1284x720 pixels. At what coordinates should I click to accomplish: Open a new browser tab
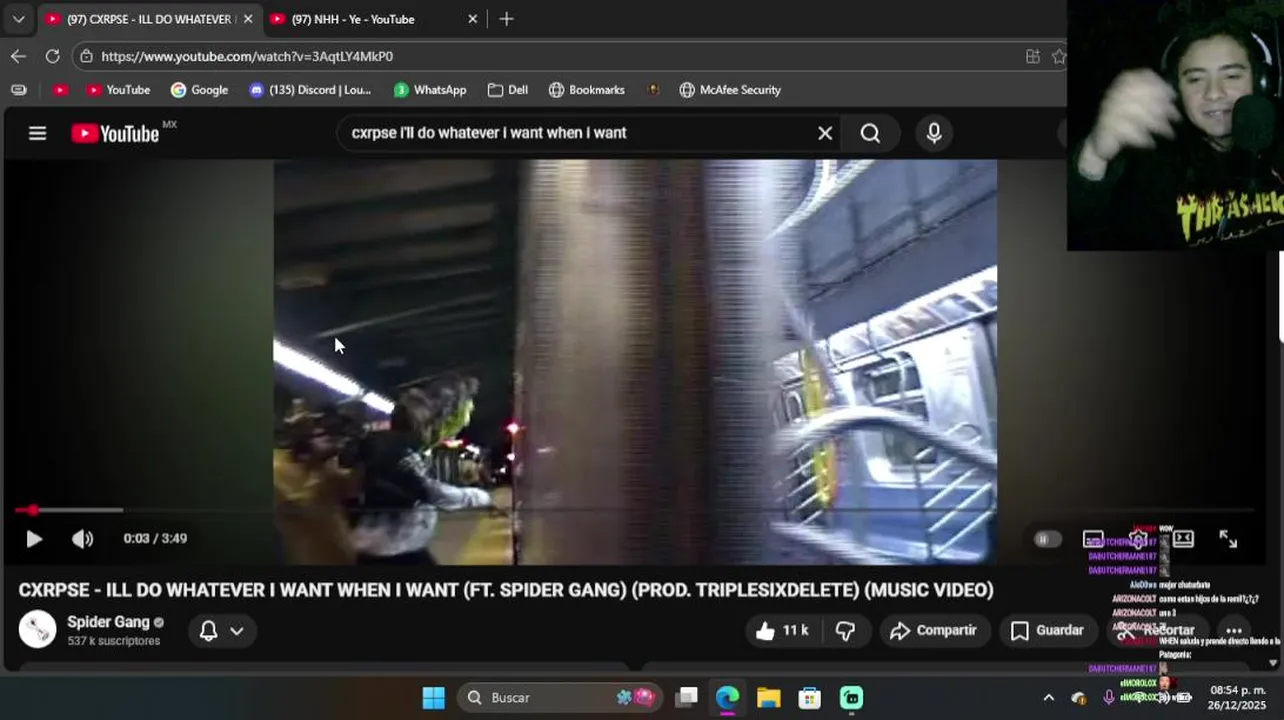click(x=506, y=19)
